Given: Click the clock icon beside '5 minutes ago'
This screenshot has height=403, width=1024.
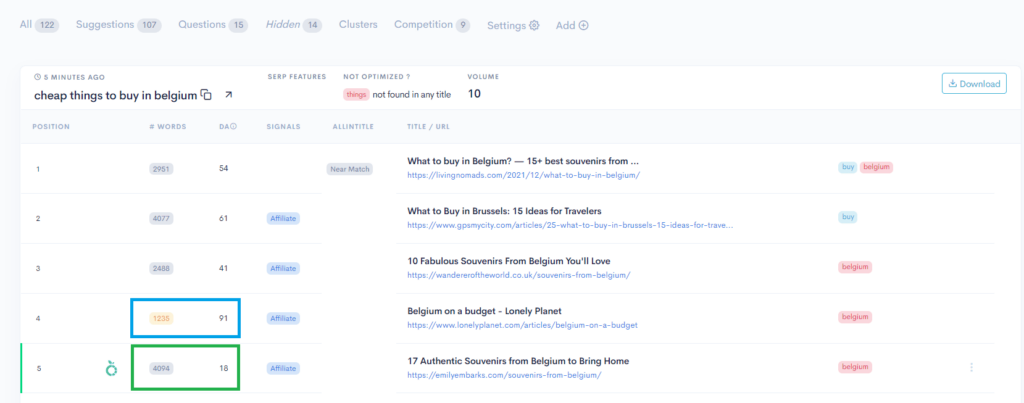Looking at the screenshot, I should pos(37,77).
